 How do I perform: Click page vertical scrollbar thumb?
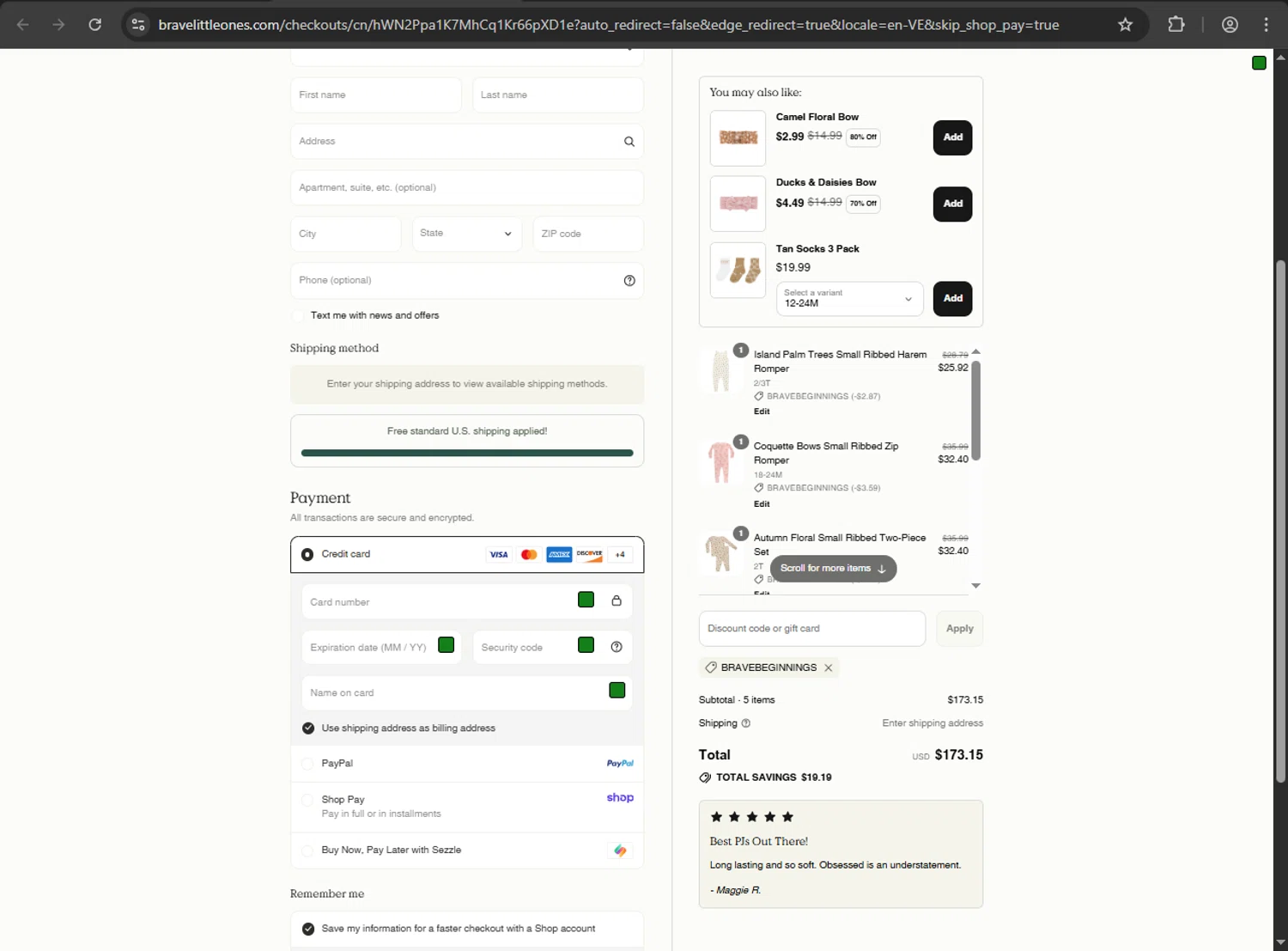[1280, 521]
